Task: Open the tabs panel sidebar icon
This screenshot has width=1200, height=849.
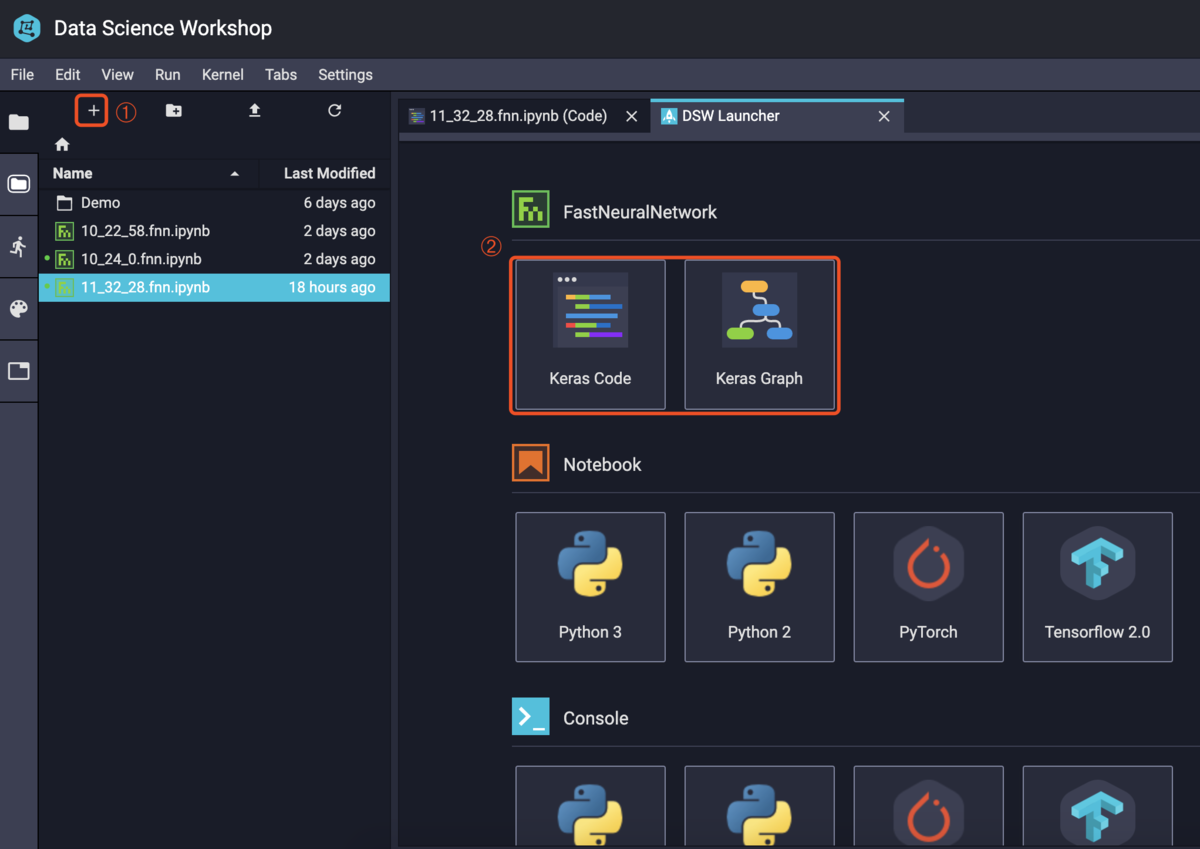Action: [19, 371]
